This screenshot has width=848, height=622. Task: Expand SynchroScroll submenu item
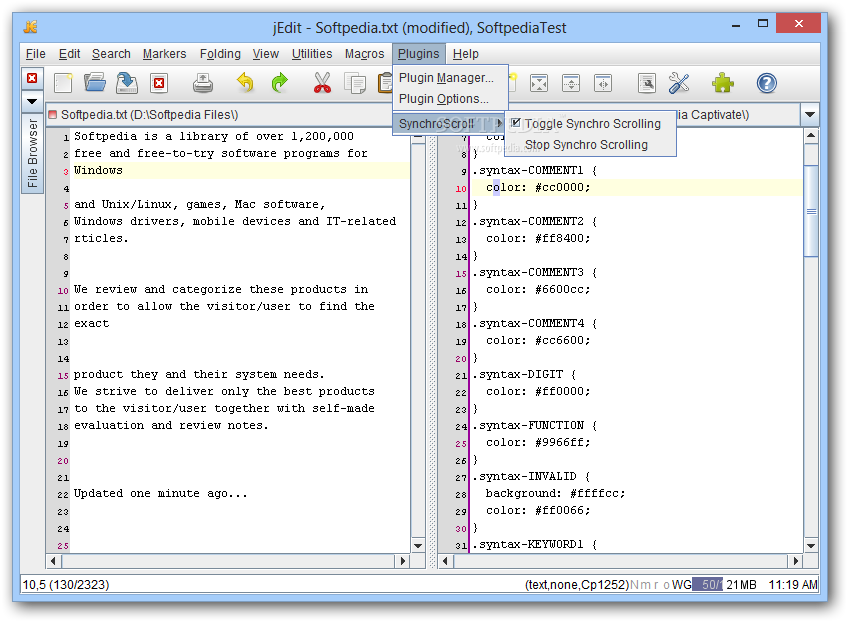pos(450,124)
